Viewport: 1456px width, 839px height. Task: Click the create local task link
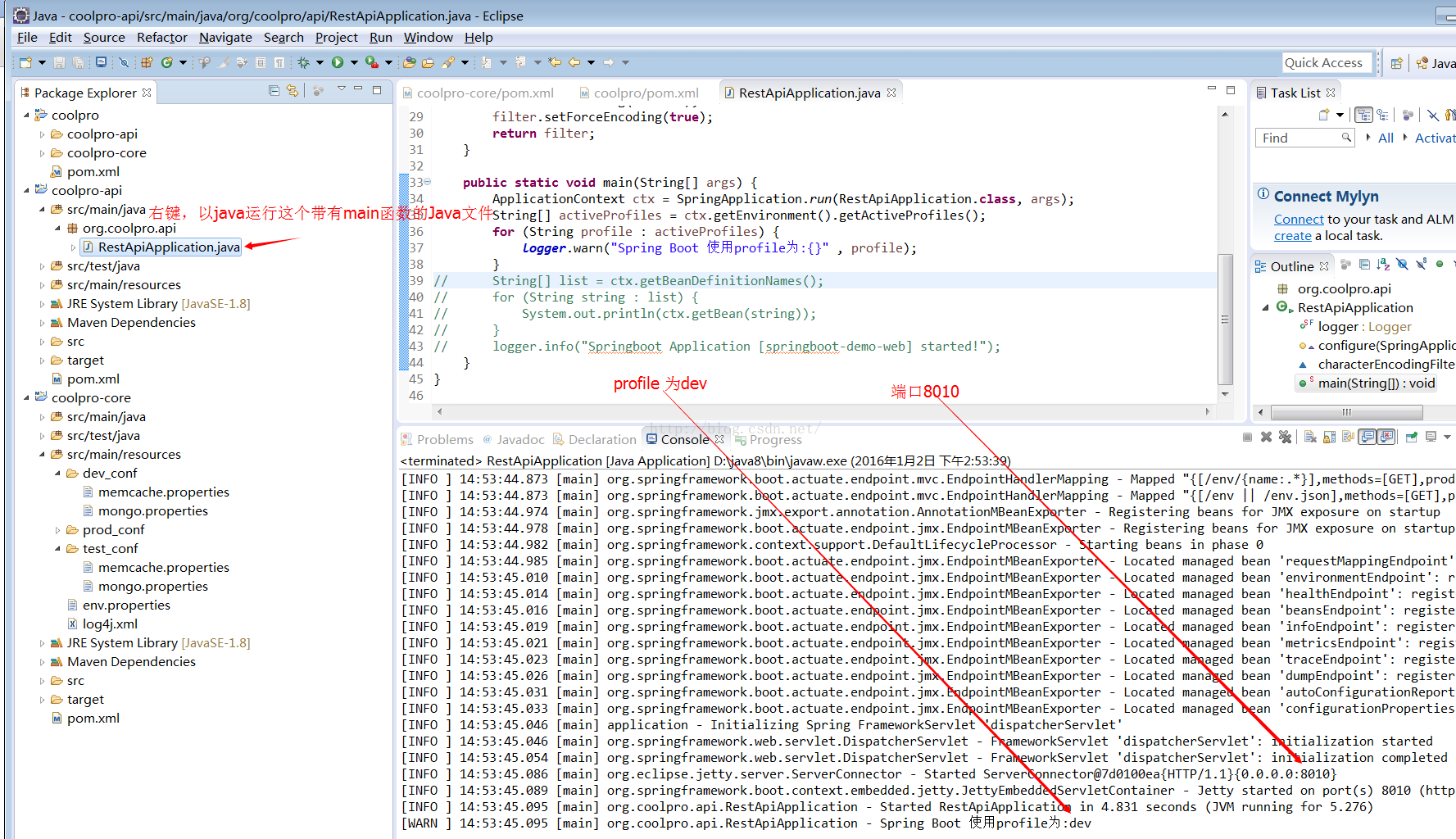click(x=1293, y=236)
